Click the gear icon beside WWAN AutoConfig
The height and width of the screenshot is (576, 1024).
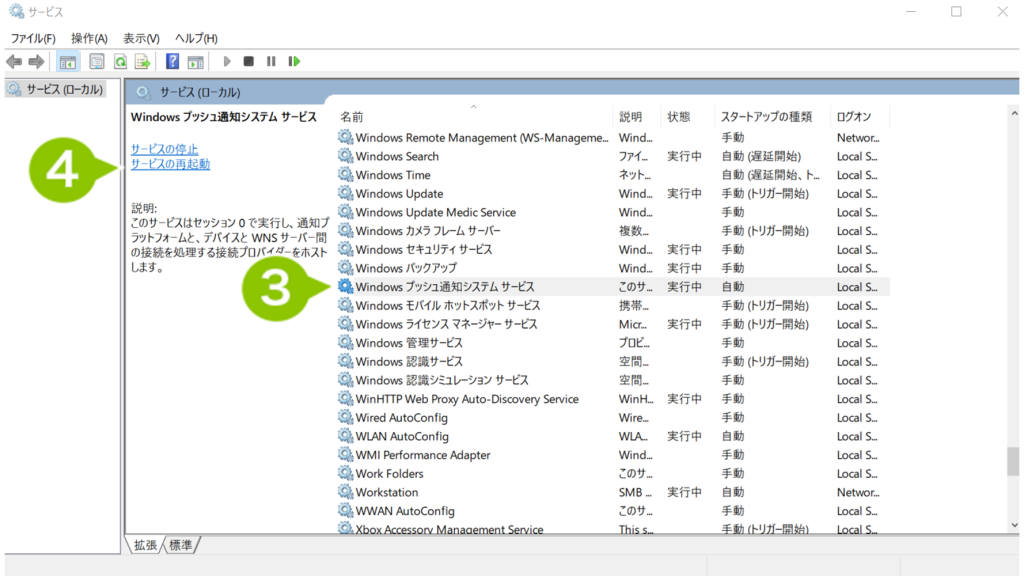345,511
